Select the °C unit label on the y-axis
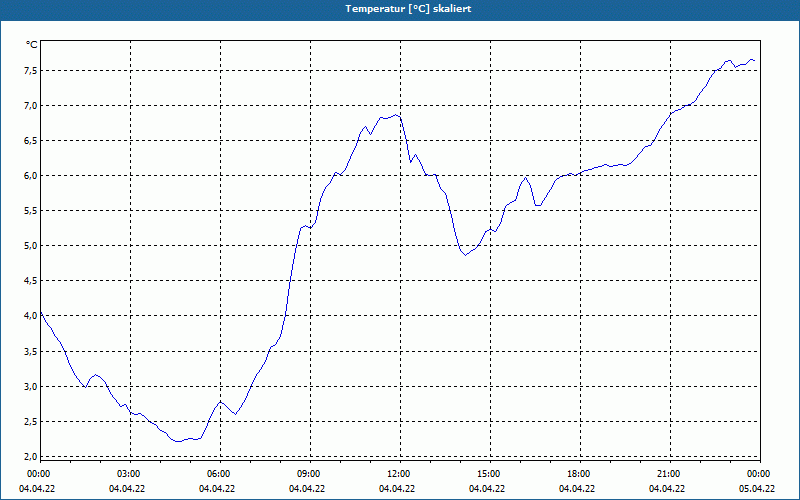 32,45
